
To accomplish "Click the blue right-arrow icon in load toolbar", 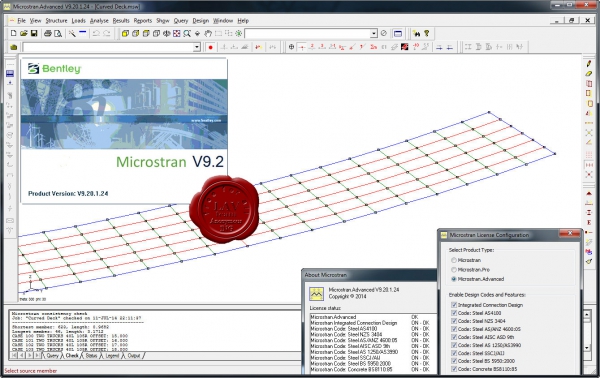I will point(439,47).
